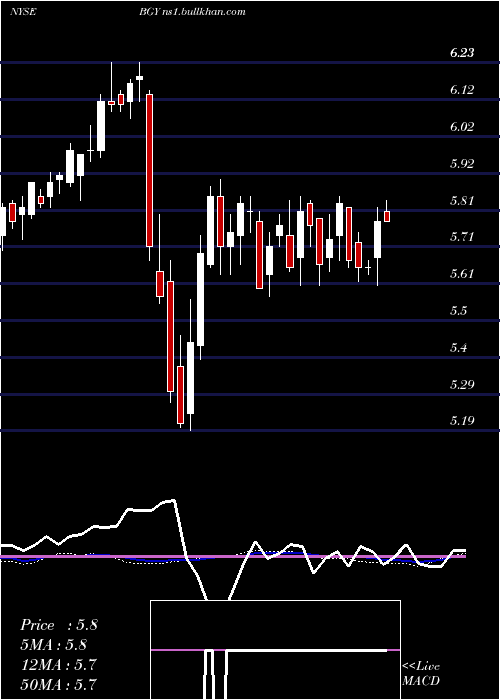500x700 pixels.
Task: Click the 5.81 price axis label
Action: point(462,200)
